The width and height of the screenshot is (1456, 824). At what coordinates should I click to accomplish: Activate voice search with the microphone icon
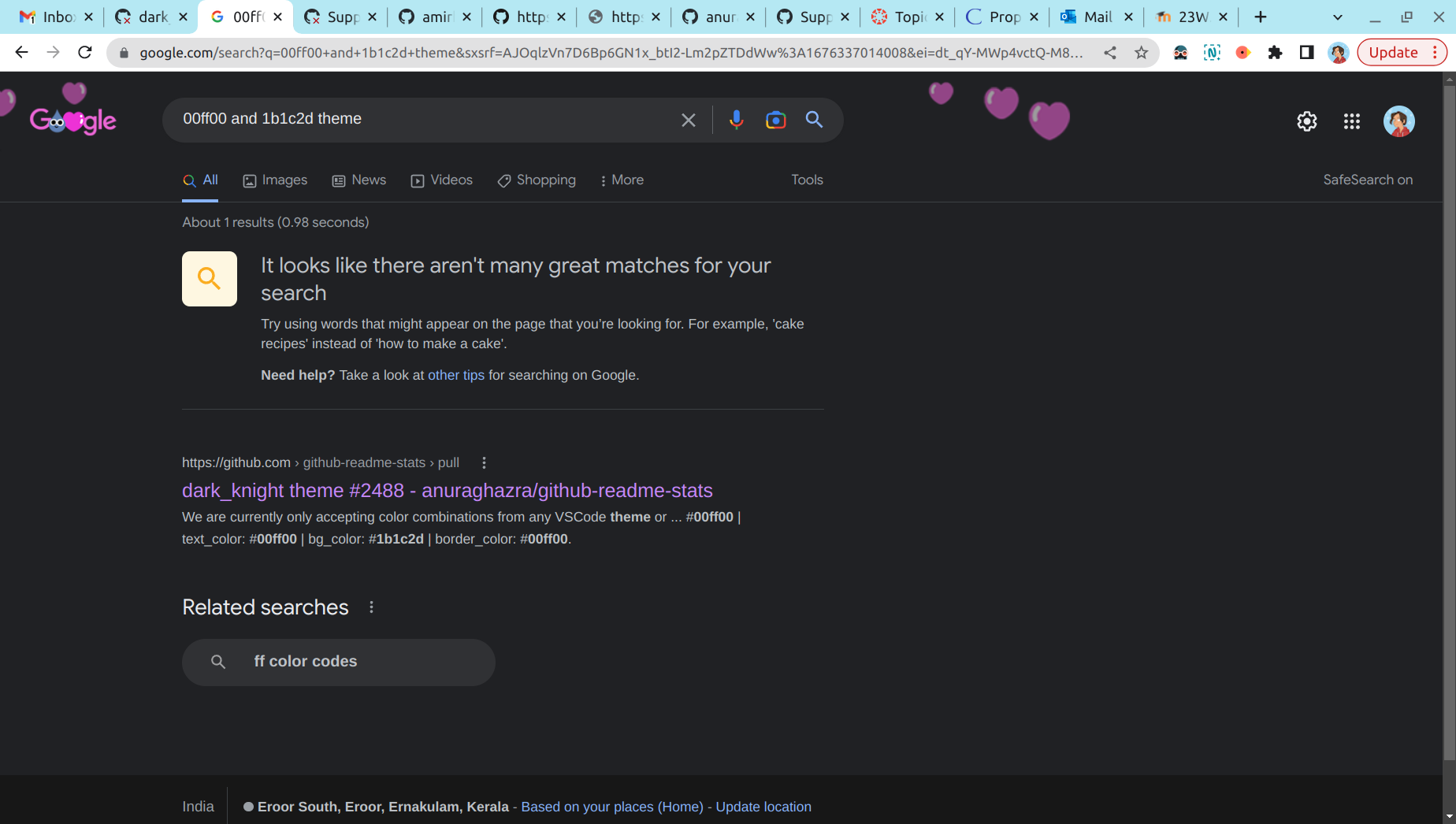736,120
